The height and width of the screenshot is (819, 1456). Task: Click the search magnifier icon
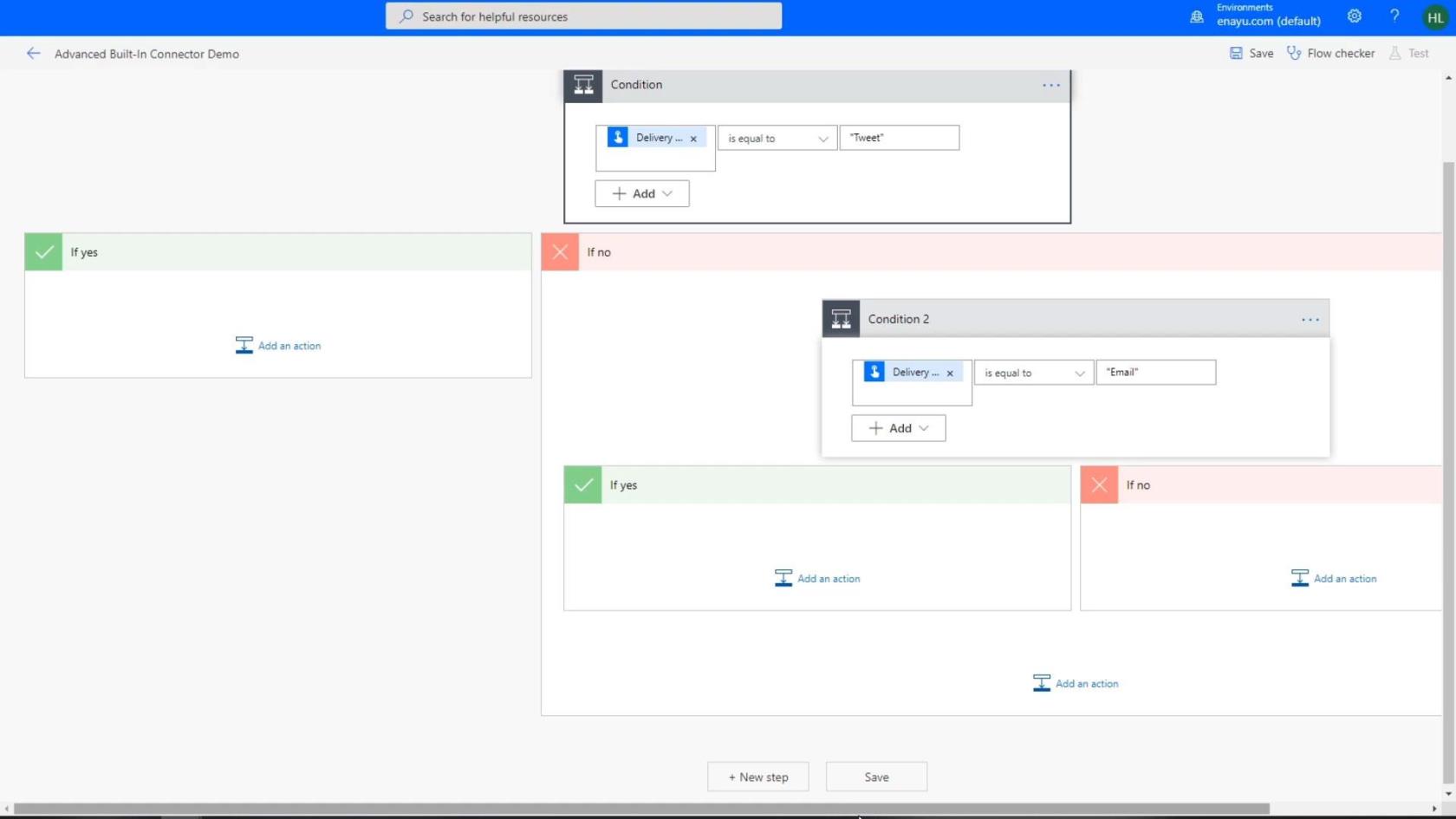[x=406, y=16]
